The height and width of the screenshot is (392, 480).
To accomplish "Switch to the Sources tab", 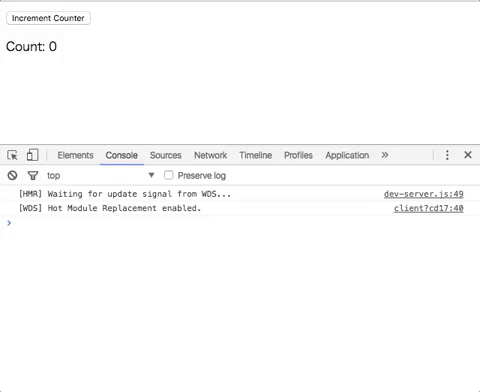I will 165,155.
